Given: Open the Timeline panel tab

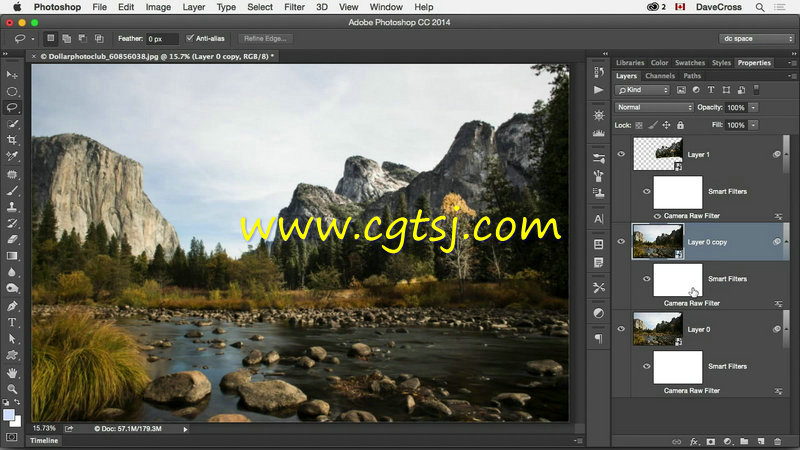Looking at the screenshot, I should coord(44,440).
